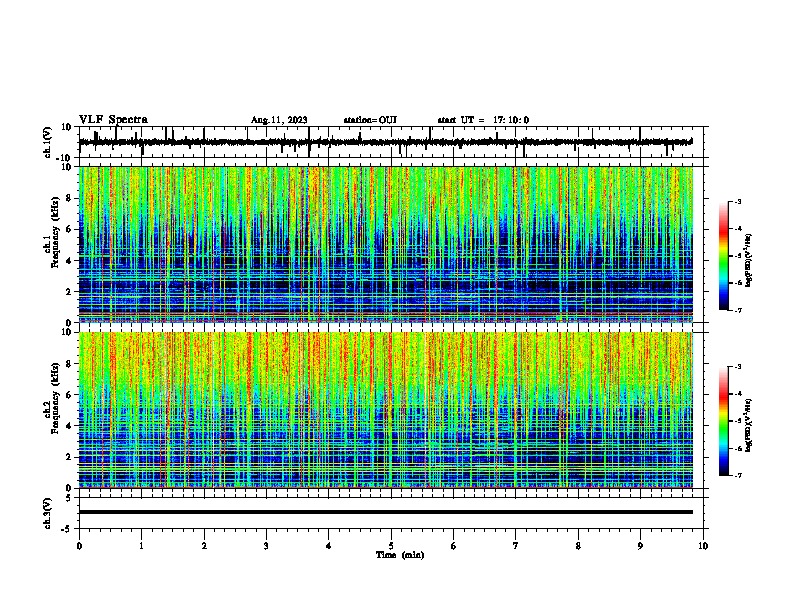This screenshot has height=612, width=792.
Task: Click the "station=" header text
Action: 361,120
